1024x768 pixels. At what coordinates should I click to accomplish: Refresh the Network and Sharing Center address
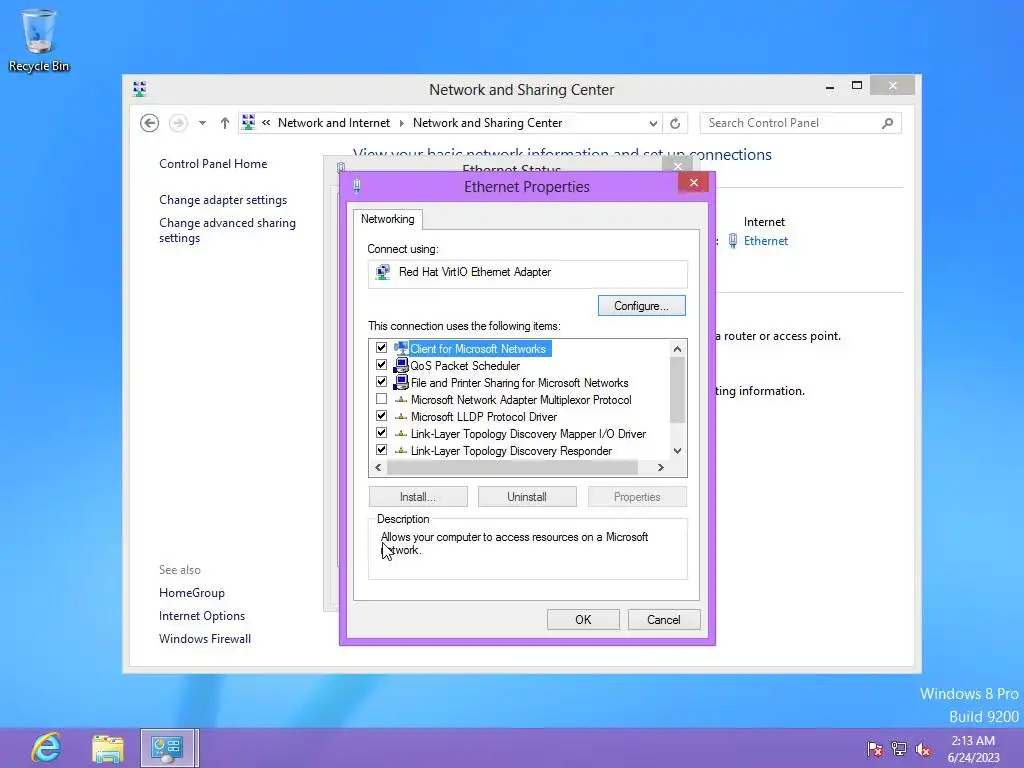tap(675, 123)
